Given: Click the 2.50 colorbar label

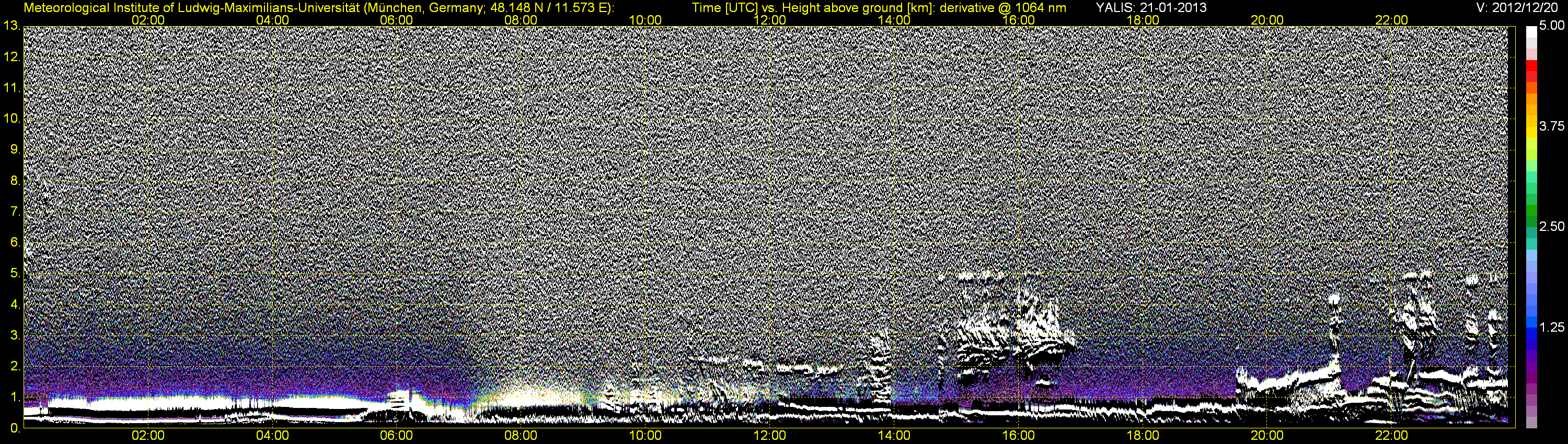Looking at the screenshot, I should tap(1552, 226).
